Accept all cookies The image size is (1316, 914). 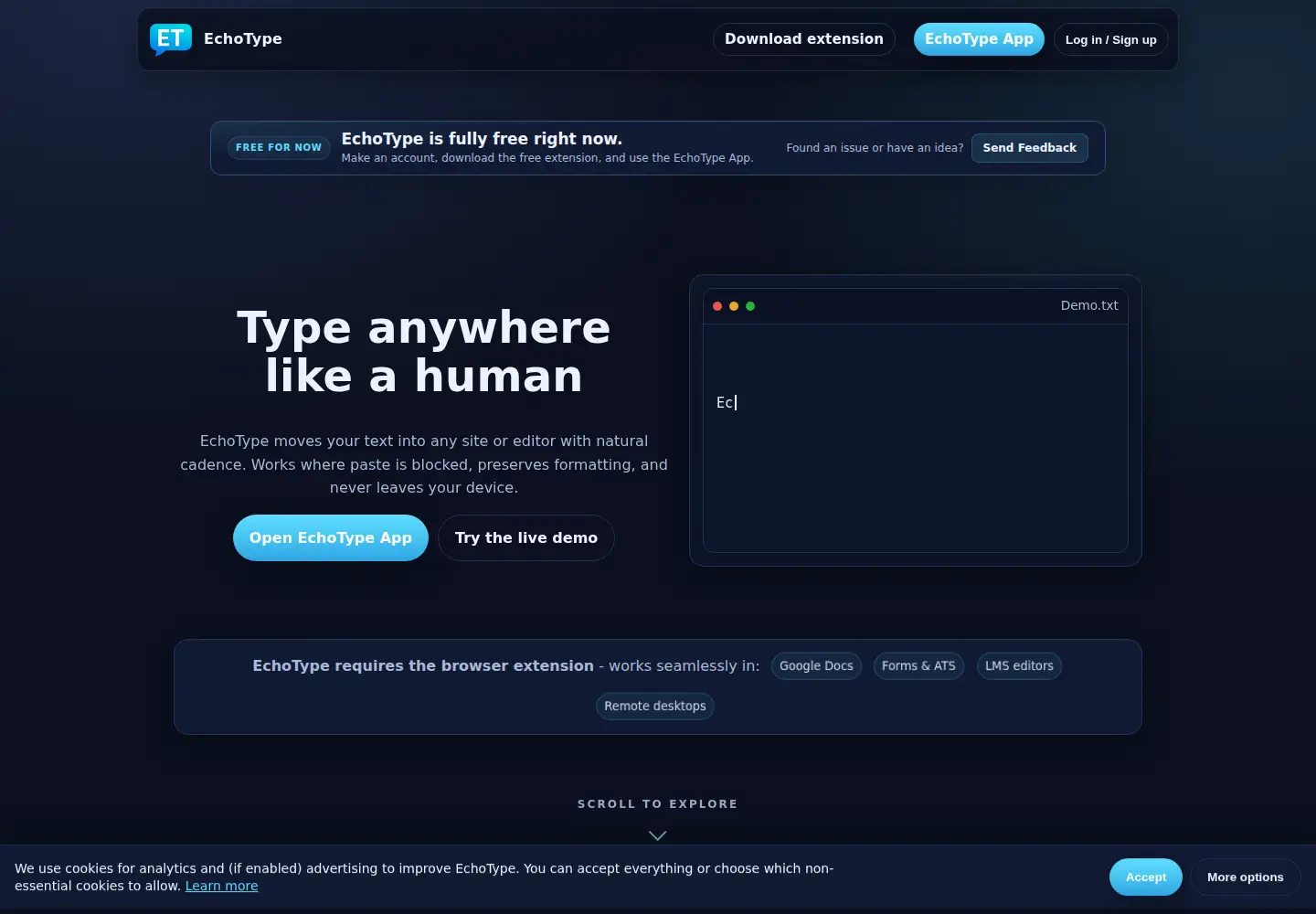pos(1146,877)
